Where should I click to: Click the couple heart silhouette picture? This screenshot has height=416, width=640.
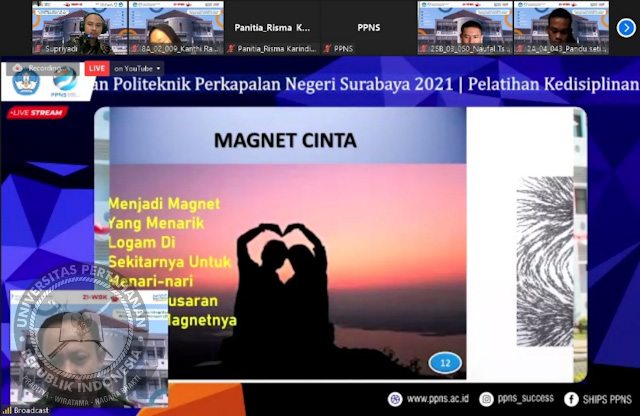click(x=288, y=271)
